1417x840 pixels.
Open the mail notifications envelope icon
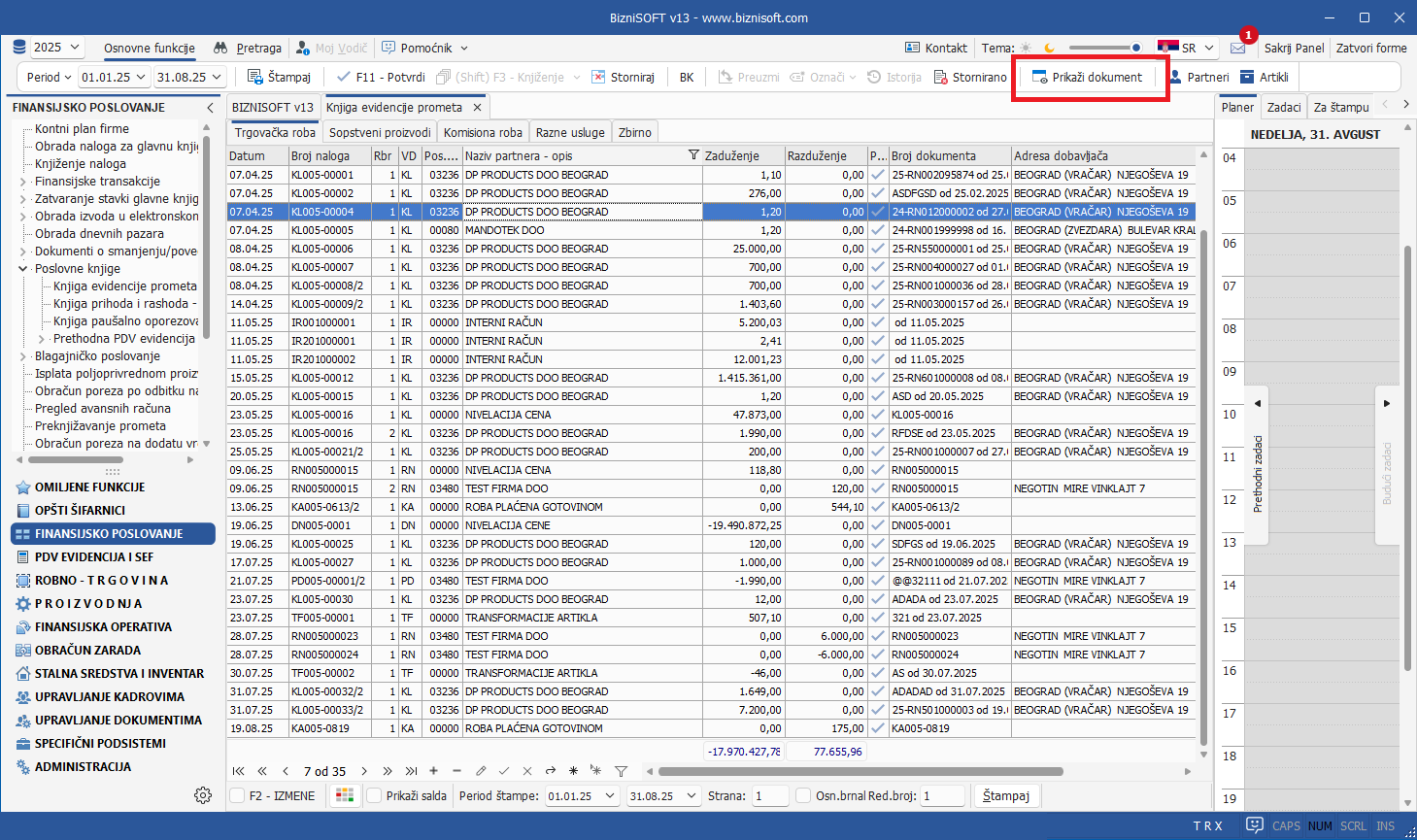coord(1237,48)
